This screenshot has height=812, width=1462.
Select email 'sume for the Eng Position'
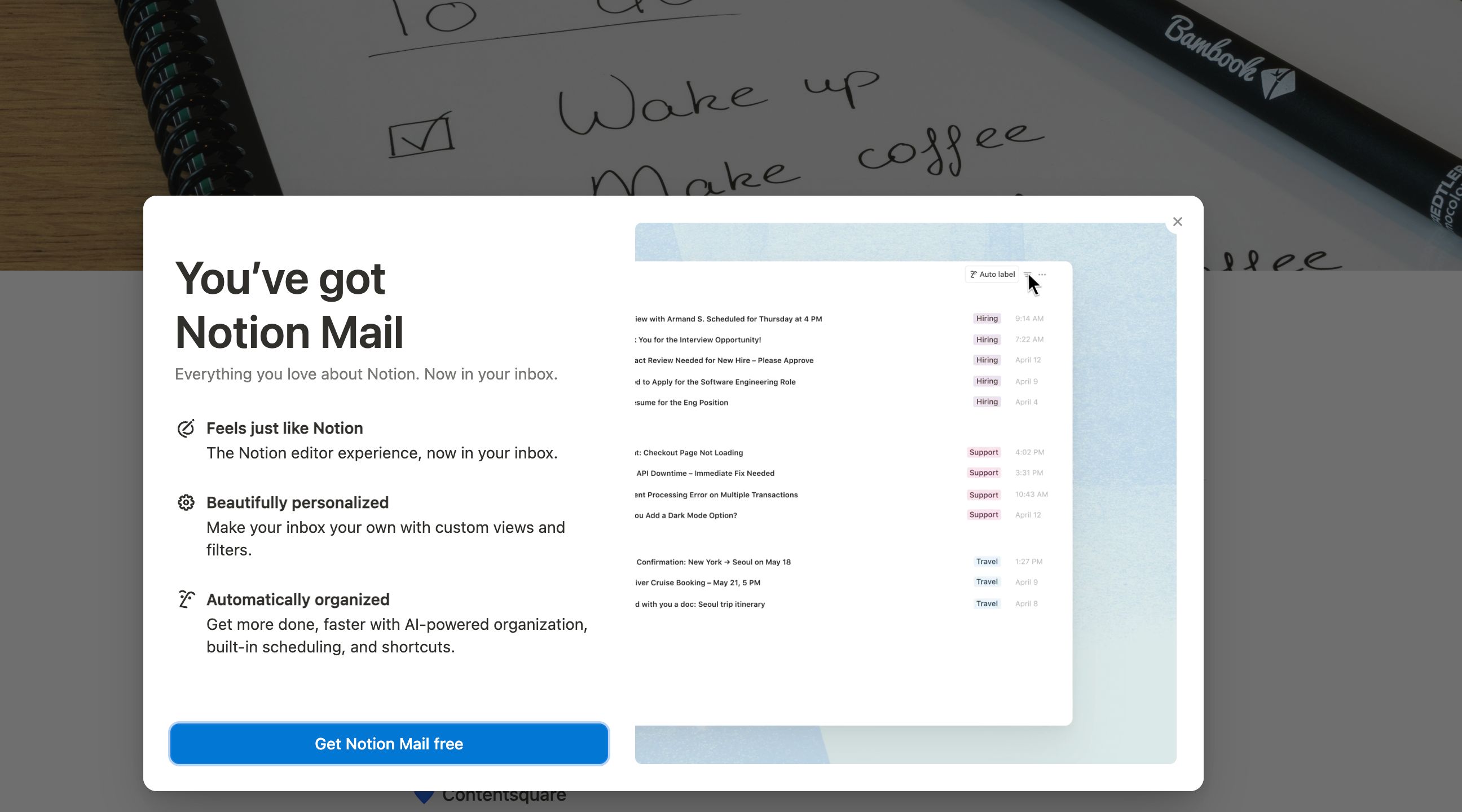pos(681,402)
